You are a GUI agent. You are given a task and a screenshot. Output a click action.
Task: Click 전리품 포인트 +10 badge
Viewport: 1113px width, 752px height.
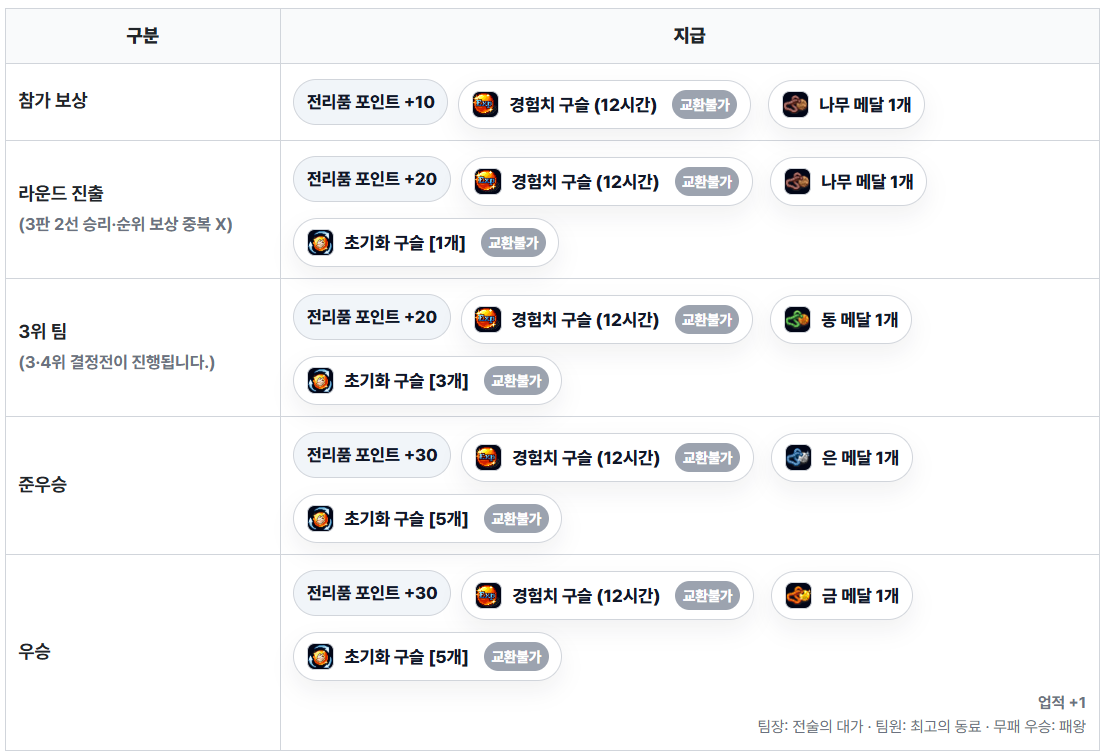point(370,103)
